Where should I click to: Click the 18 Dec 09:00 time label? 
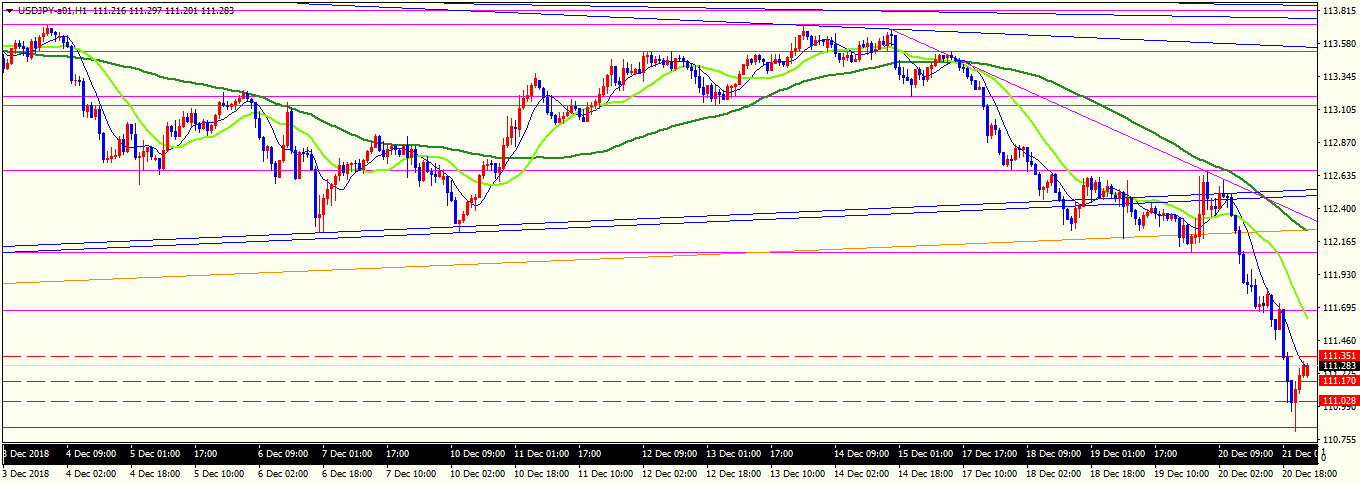[1053, 453]
